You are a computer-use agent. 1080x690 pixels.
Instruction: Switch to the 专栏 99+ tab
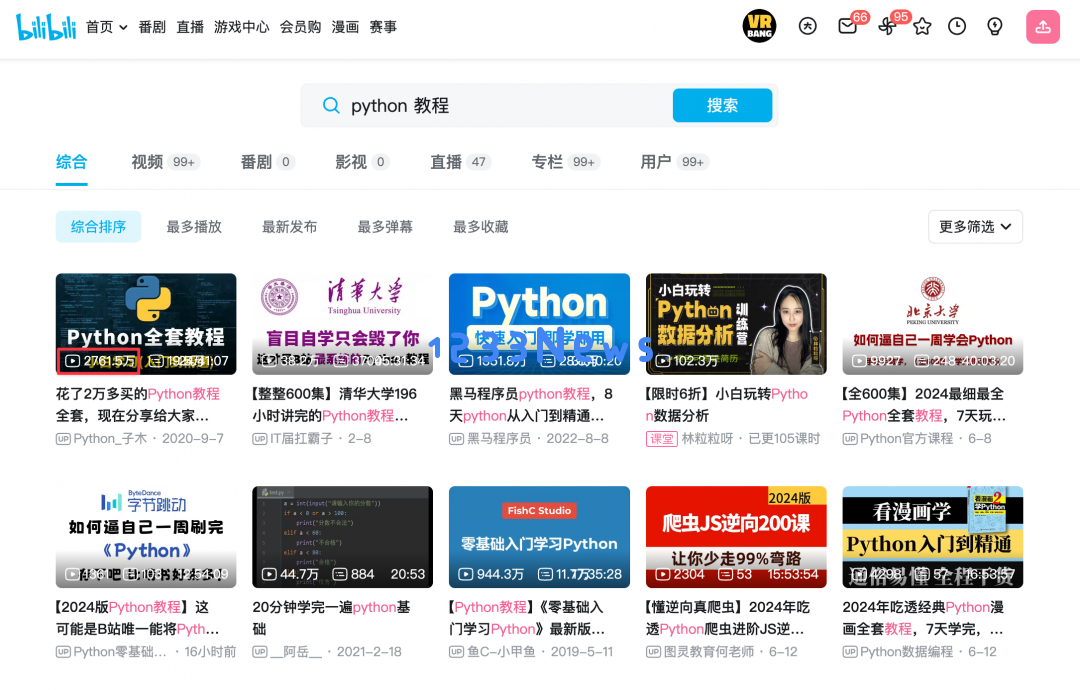pos(565,162)
